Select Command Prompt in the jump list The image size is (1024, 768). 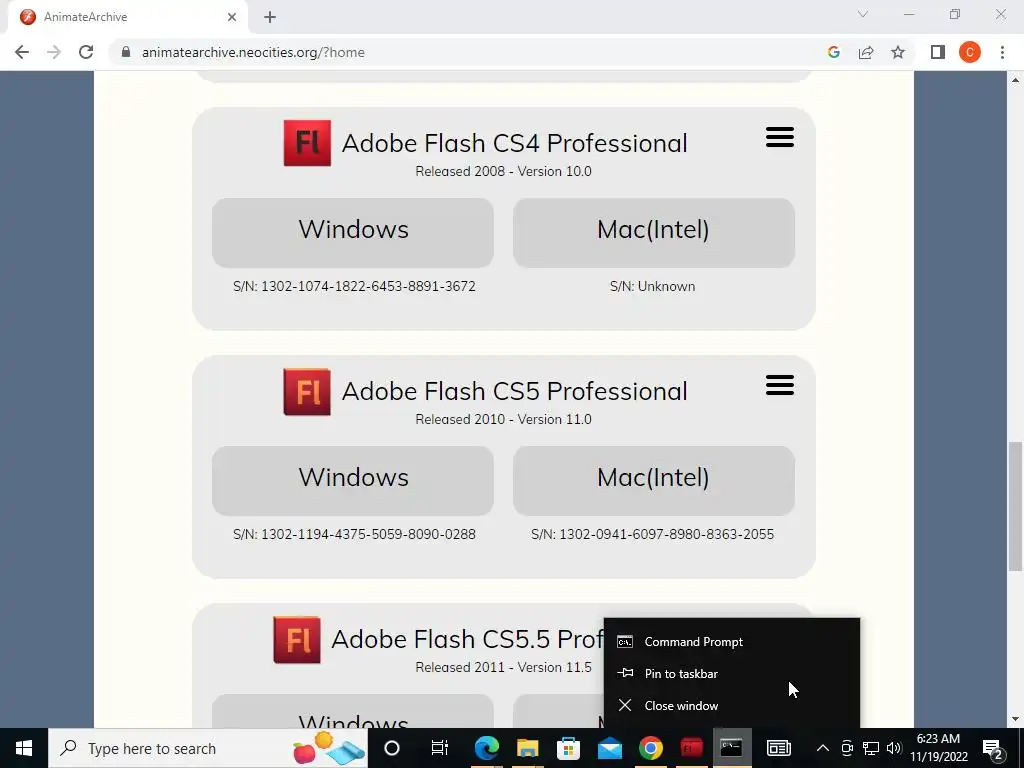click(x=731, y=642)
